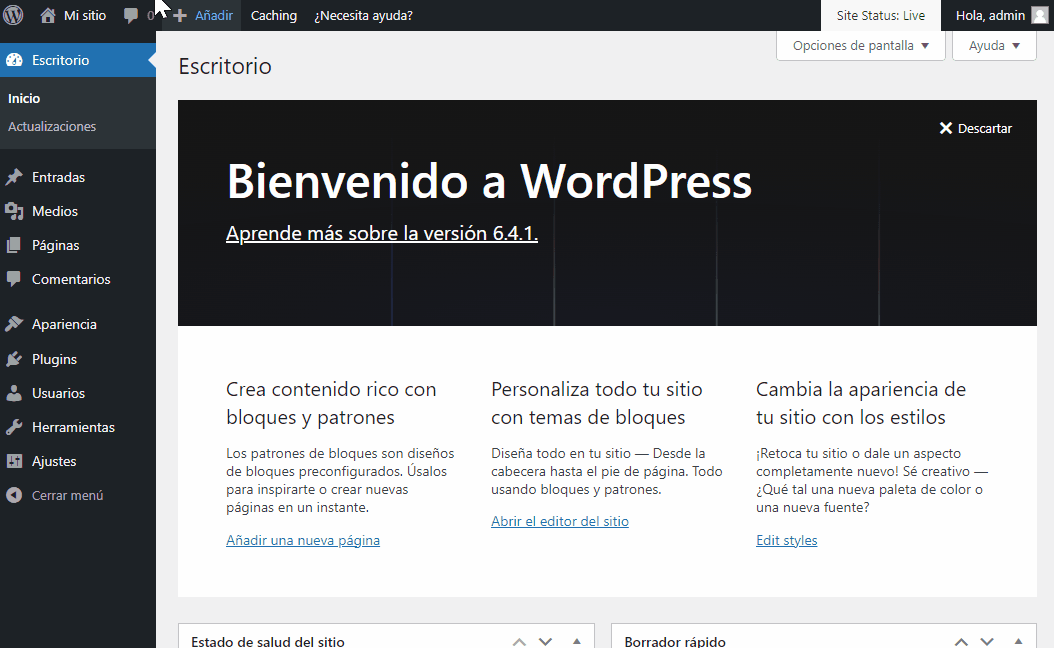
Task: Move Borrador rápido panel down
Action: [987, 642]
